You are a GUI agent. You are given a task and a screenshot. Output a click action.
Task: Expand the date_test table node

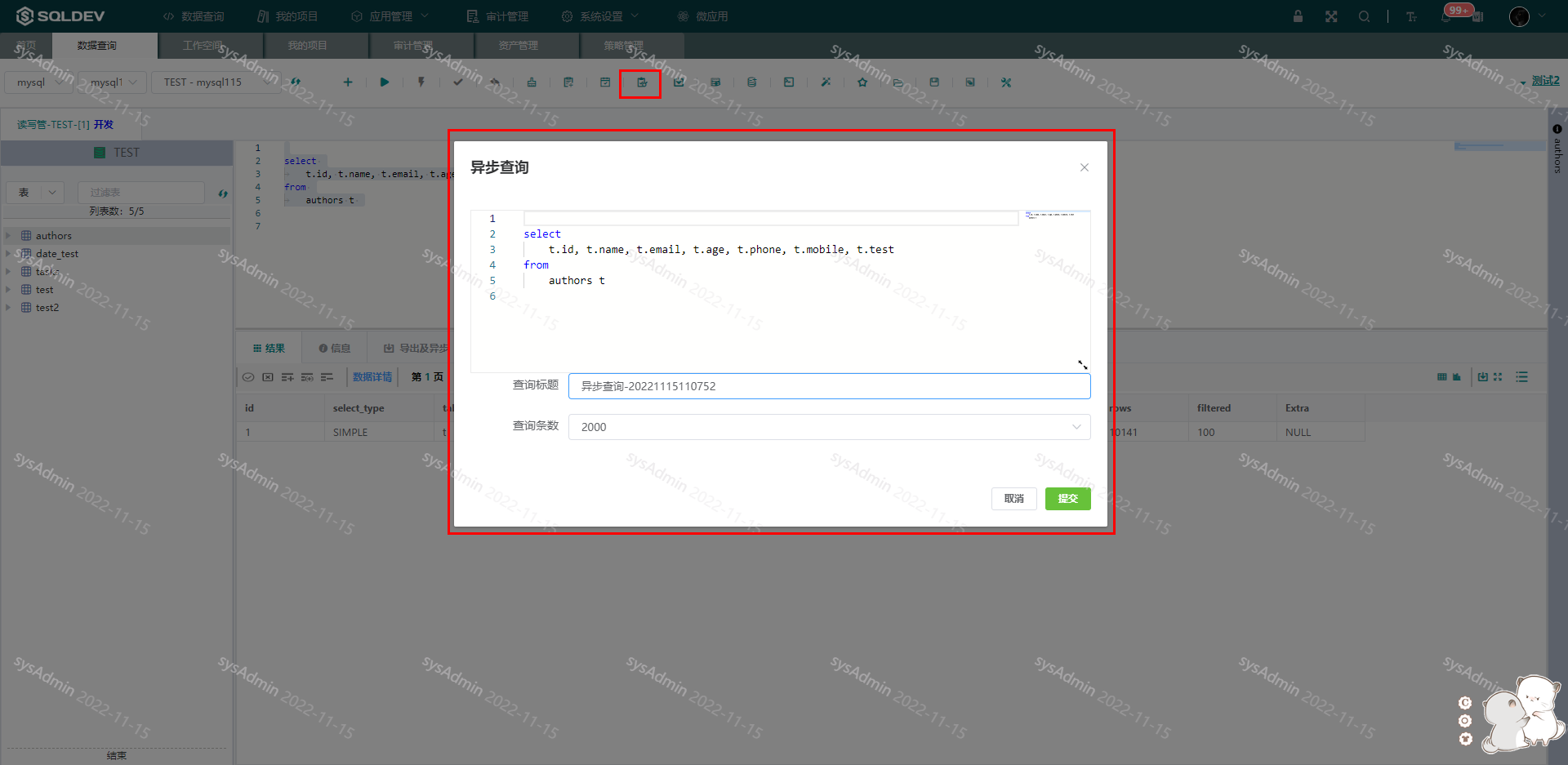click(8, 254)
